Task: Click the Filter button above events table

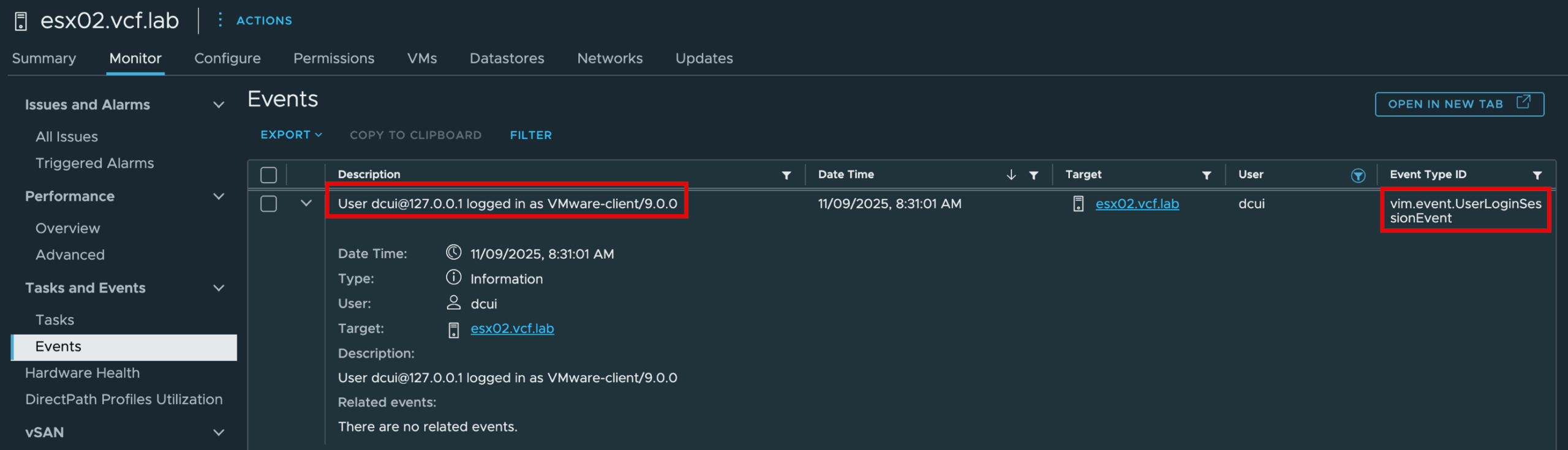Action: (530, 135)
